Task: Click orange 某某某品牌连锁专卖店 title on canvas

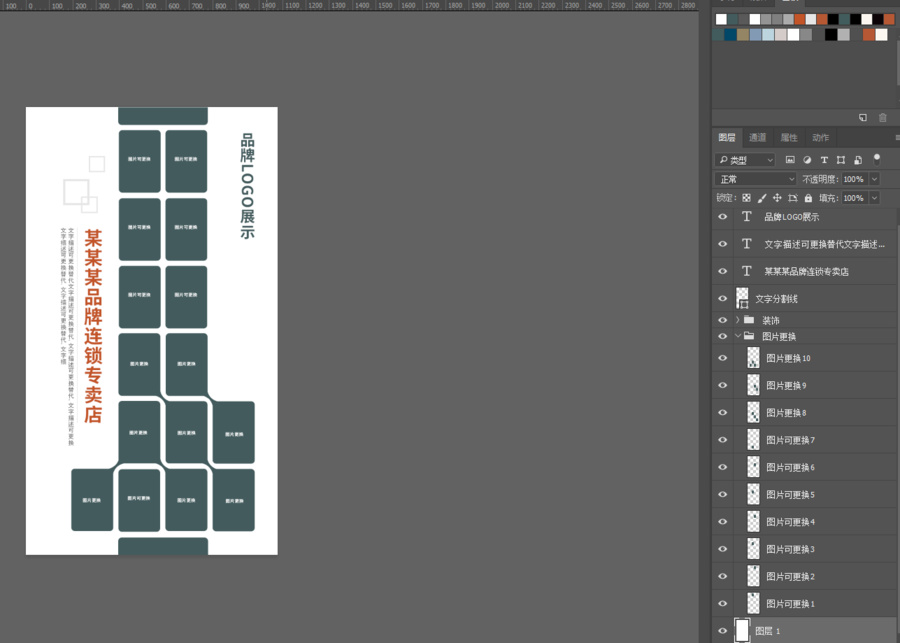Action: tap(93, 326)
